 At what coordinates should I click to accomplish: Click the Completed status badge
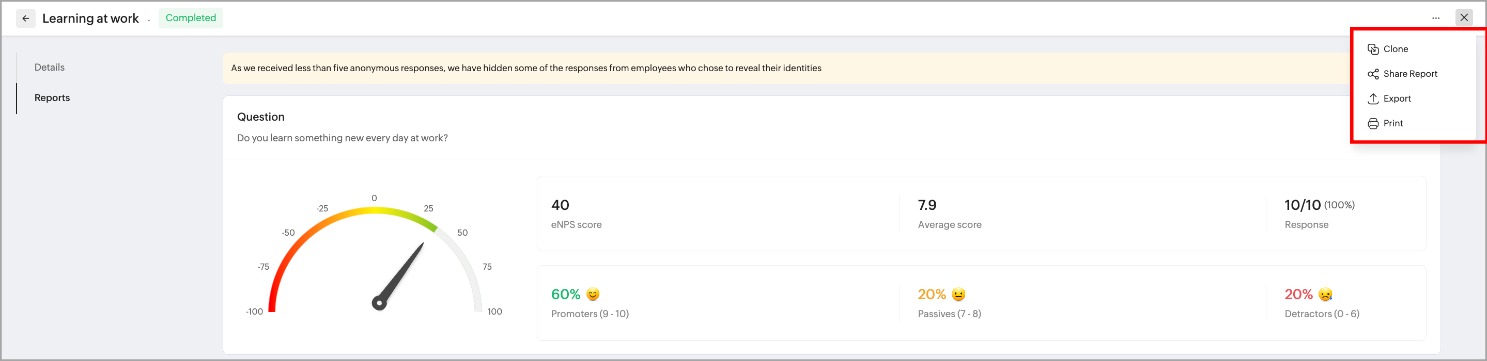pos(191,18)
